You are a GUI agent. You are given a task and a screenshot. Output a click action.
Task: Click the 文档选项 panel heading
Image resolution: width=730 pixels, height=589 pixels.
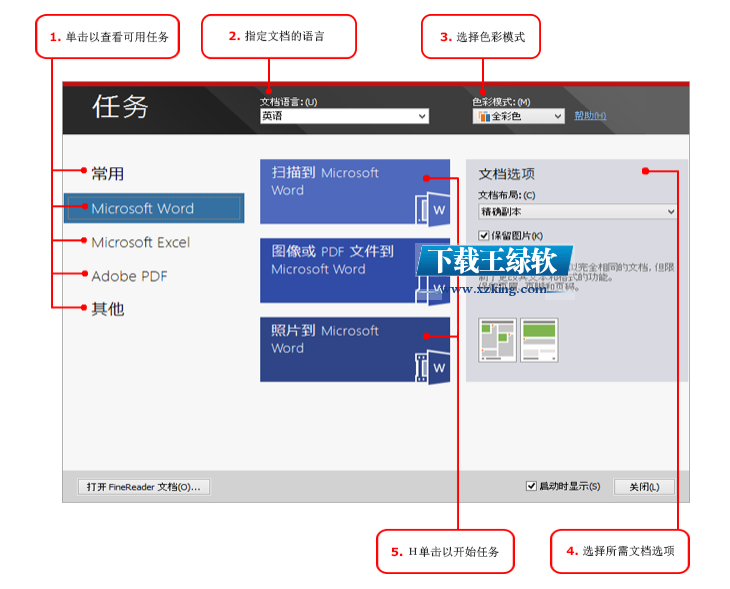coord(507,174)
